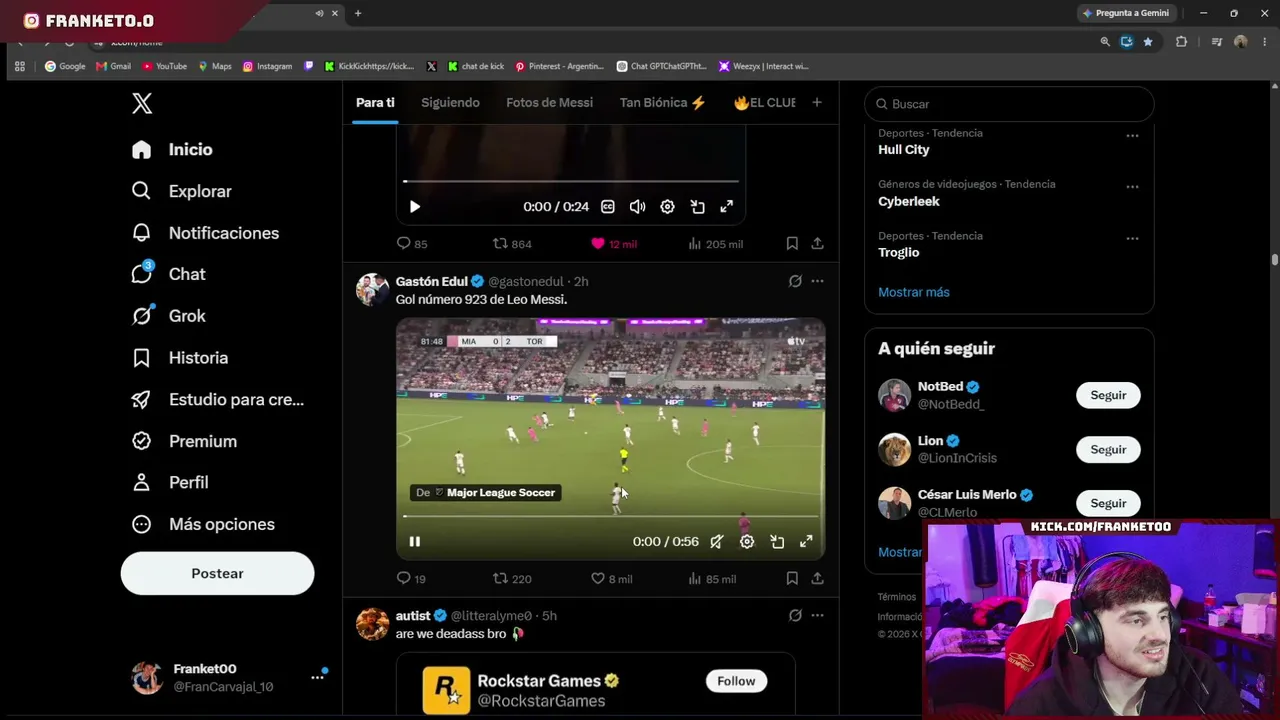Screen dimensions: 1280x720
Task: Open Grok actions on Gastón Edul's tweet
Action: (x=795, y=281)
